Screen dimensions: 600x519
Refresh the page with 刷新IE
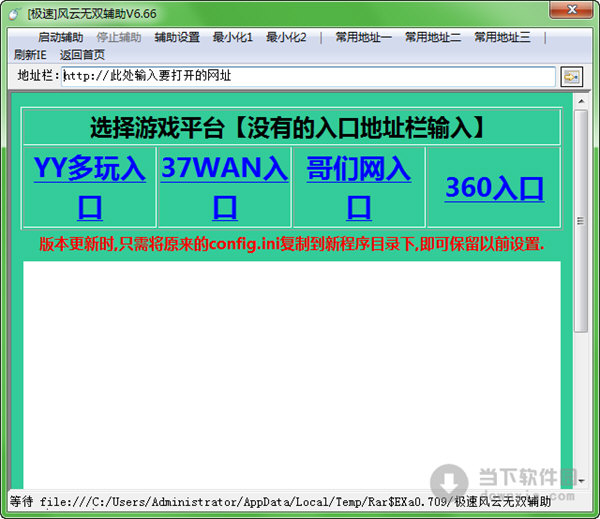pos(30,55)
